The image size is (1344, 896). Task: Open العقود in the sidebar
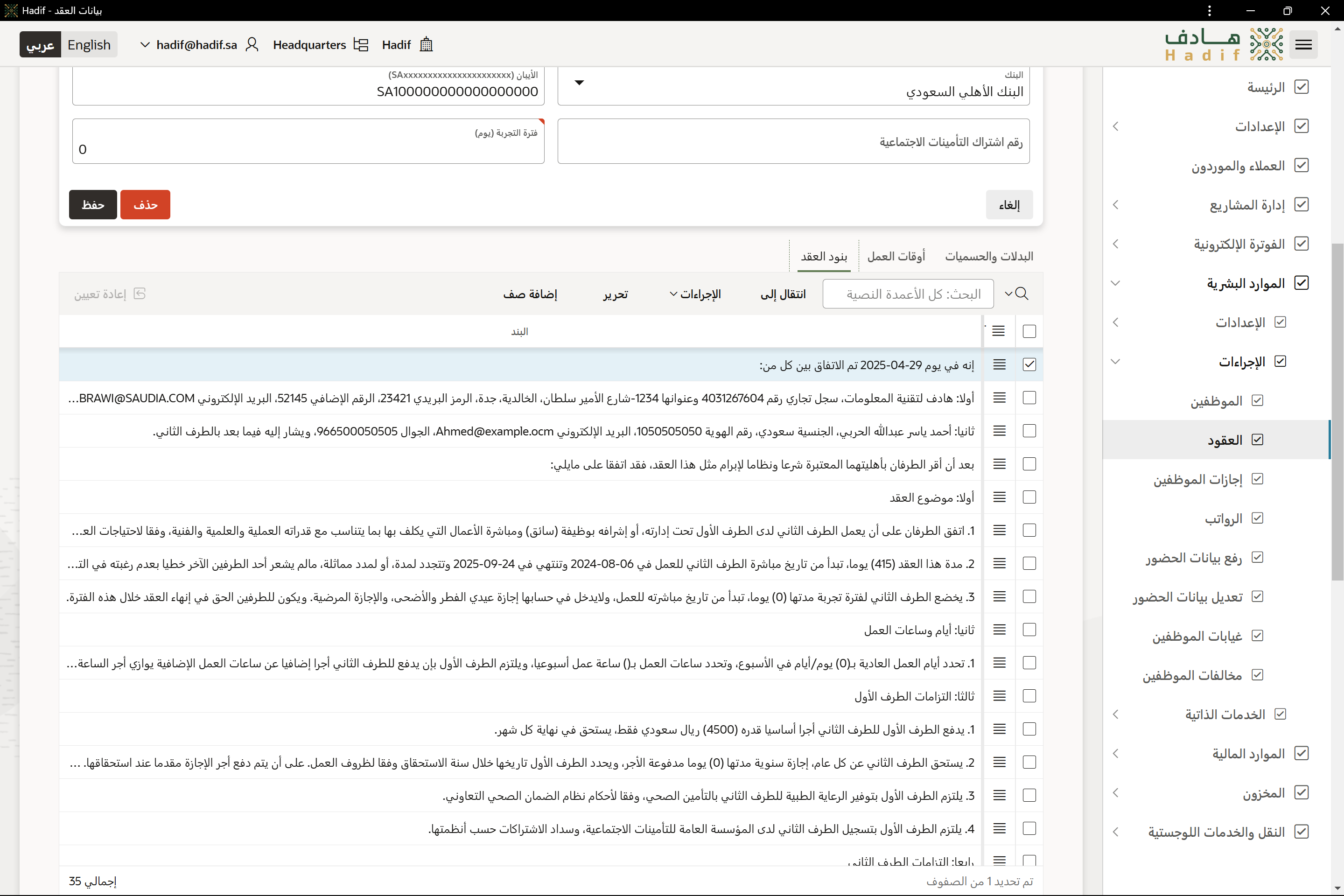pos(1216,440)
